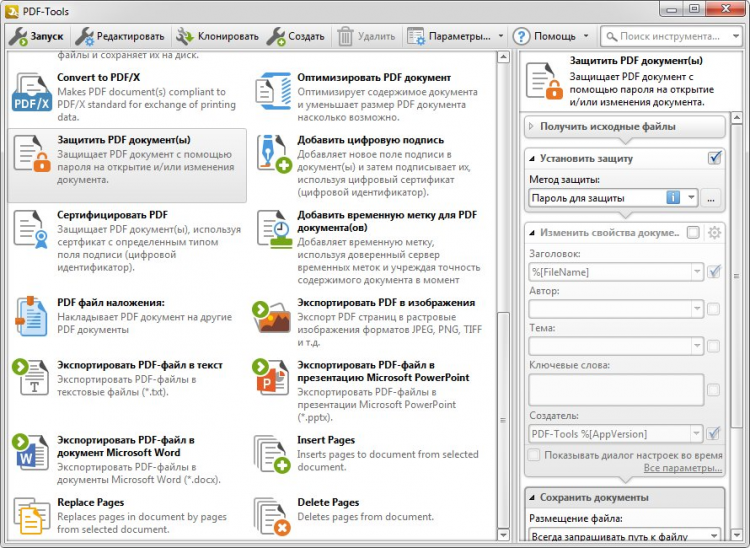
Task: Select the Экспортировать PDF в изображения icon
Action: point(271,317)
